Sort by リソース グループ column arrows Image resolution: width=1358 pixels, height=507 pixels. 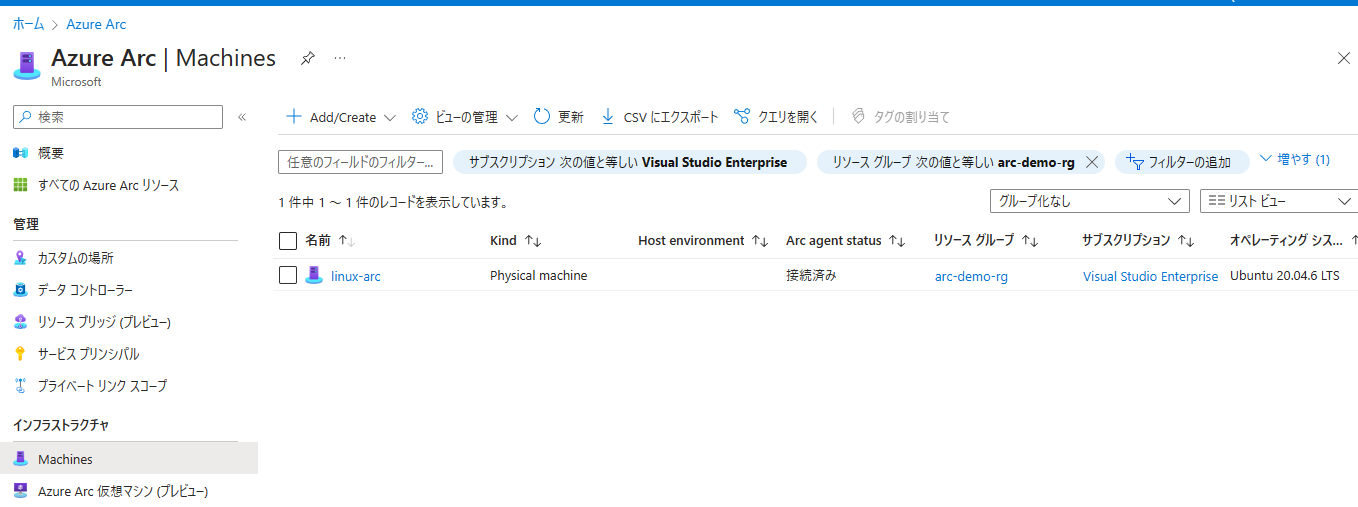[x=1030, y=241]
